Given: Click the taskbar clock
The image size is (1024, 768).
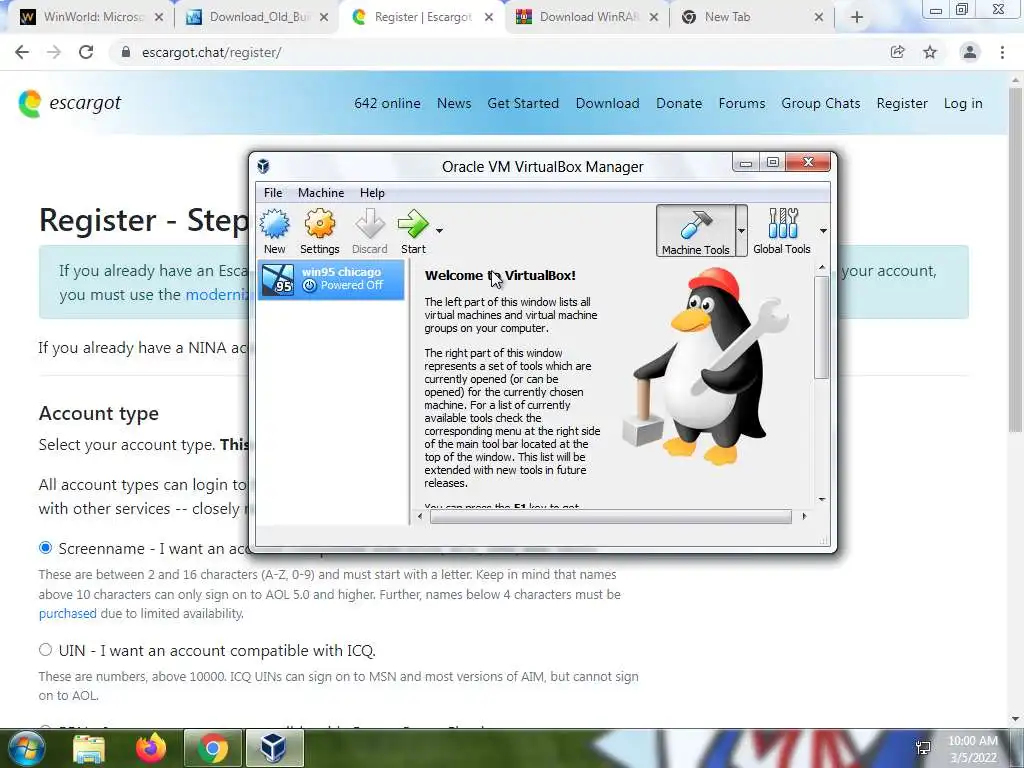Looking at the screenshot, I should point(972,749).
